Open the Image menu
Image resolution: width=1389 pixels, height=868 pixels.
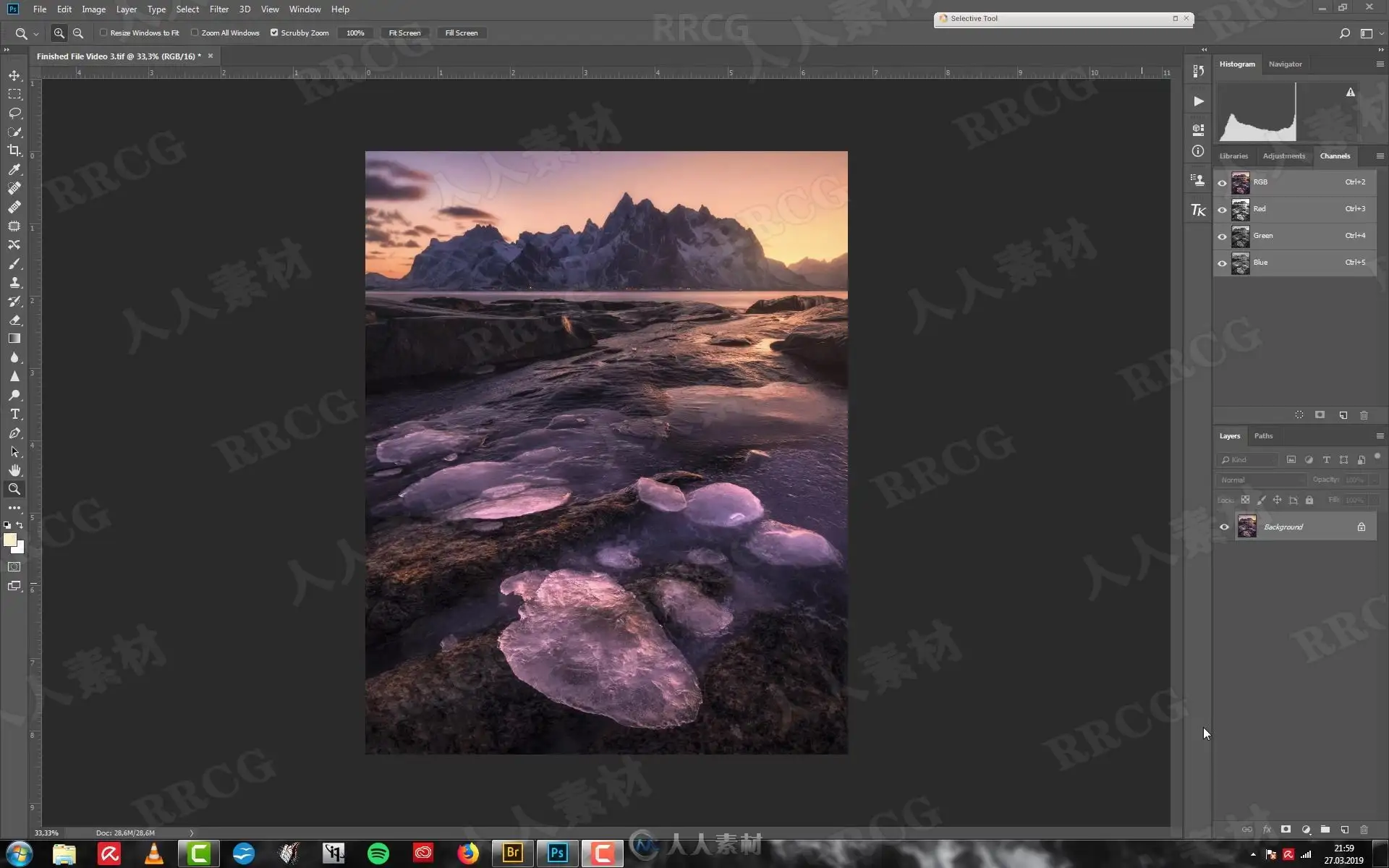pyautogui.click(x=93, y=9)
